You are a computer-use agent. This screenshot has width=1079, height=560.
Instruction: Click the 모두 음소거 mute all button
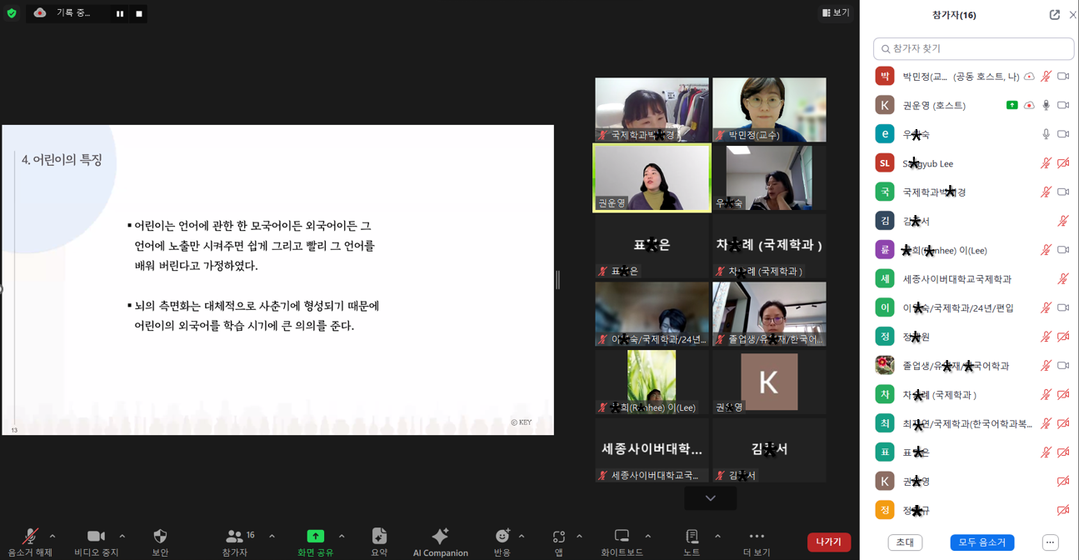click(982, 542)
